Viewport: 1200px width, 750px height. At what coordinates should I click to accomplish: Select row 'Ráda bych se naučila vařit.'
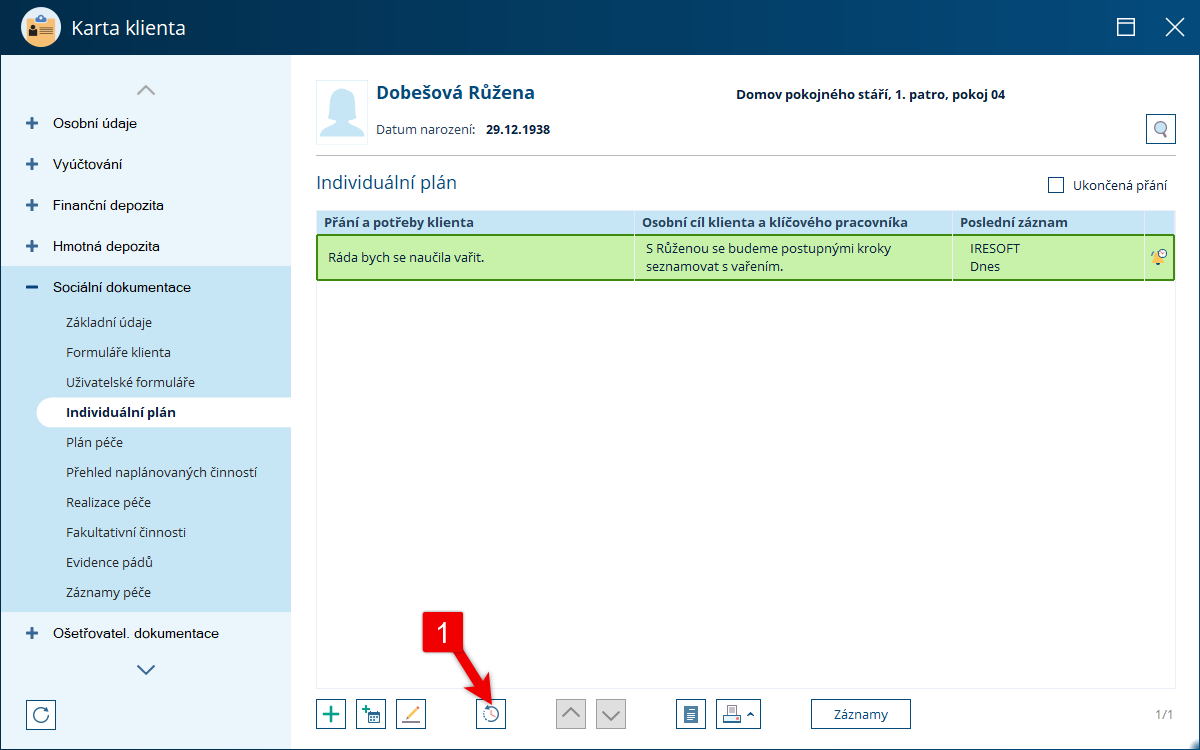pyautogui.click(x=745, y=257)
